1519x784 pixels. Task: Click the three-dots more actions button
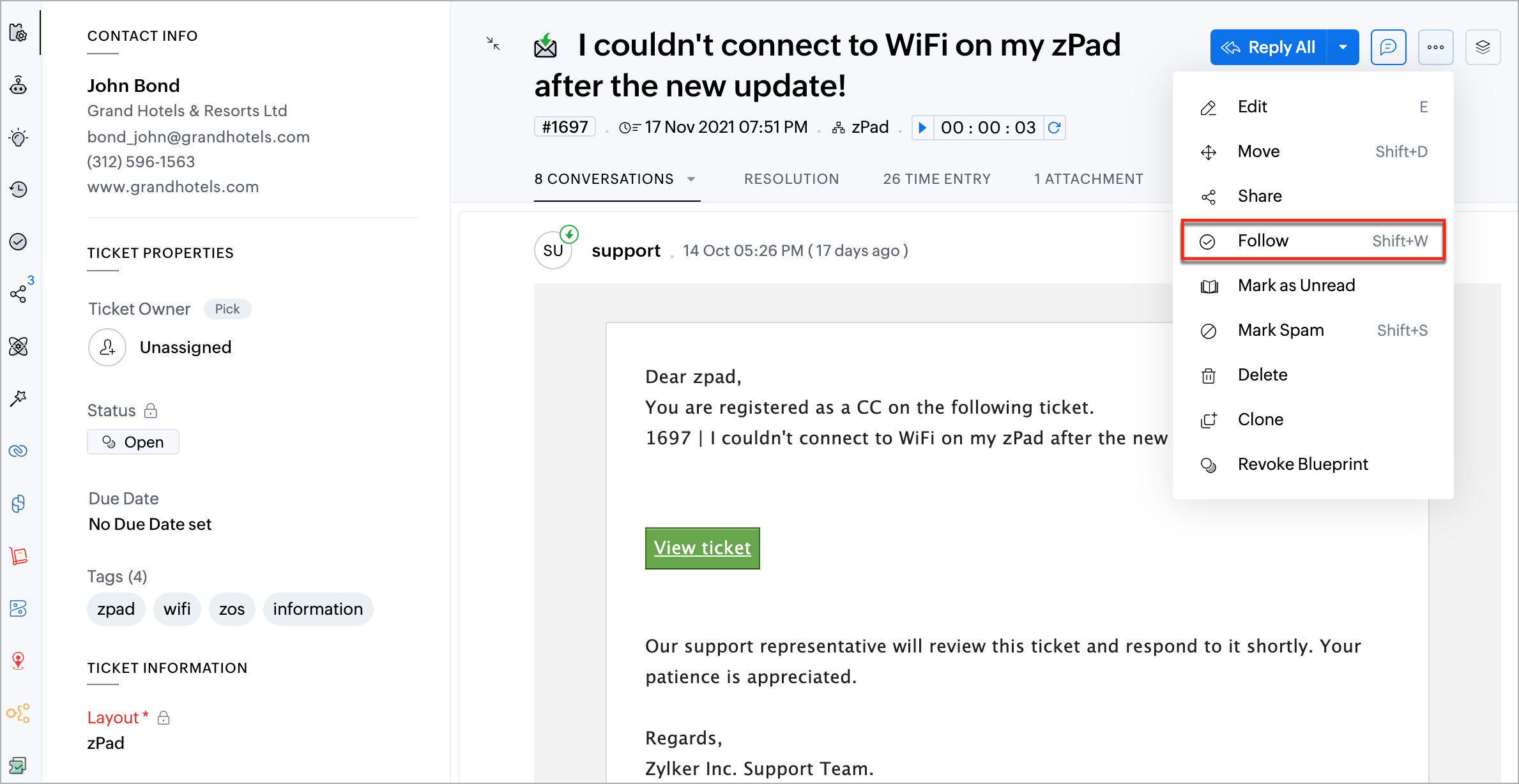pos(1435,47)
